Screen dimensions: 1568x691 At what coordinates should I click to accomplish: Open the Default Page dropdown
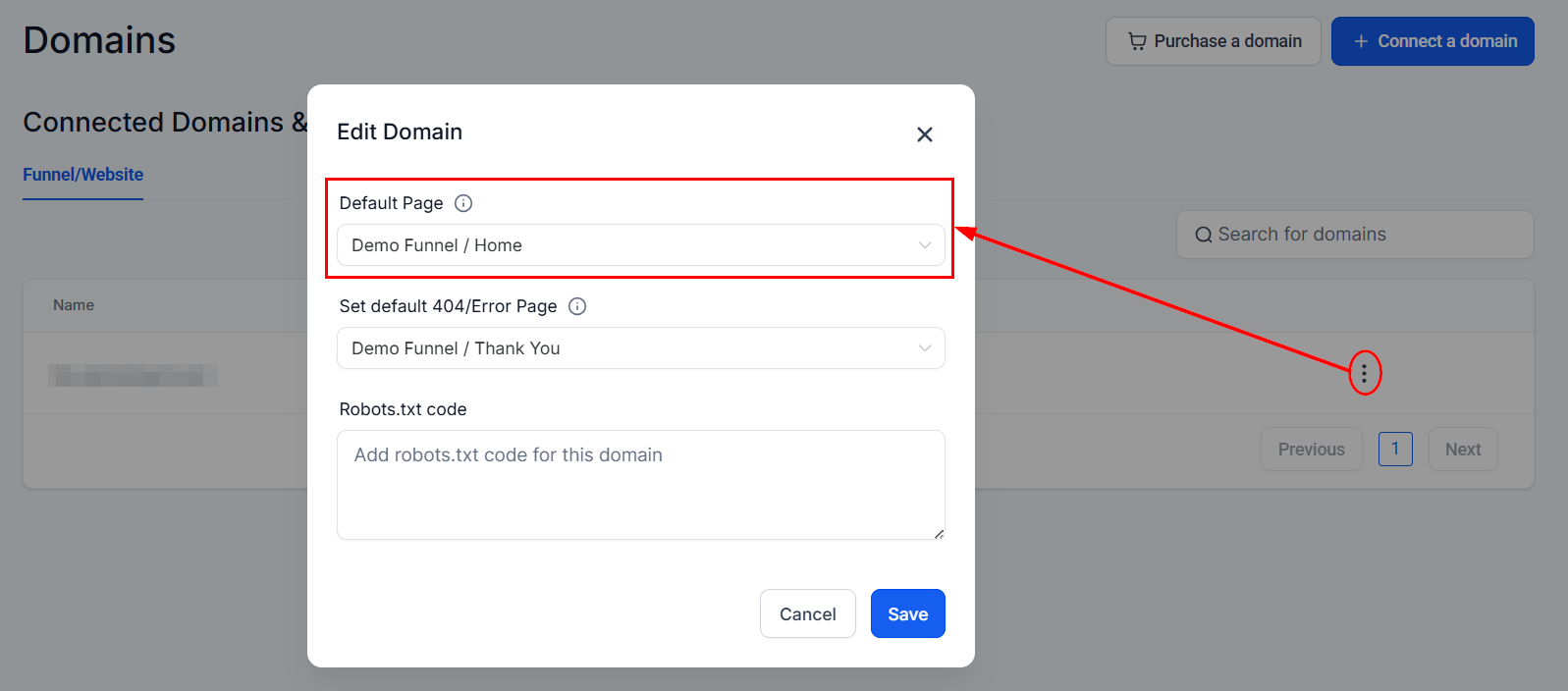[640, 245]
